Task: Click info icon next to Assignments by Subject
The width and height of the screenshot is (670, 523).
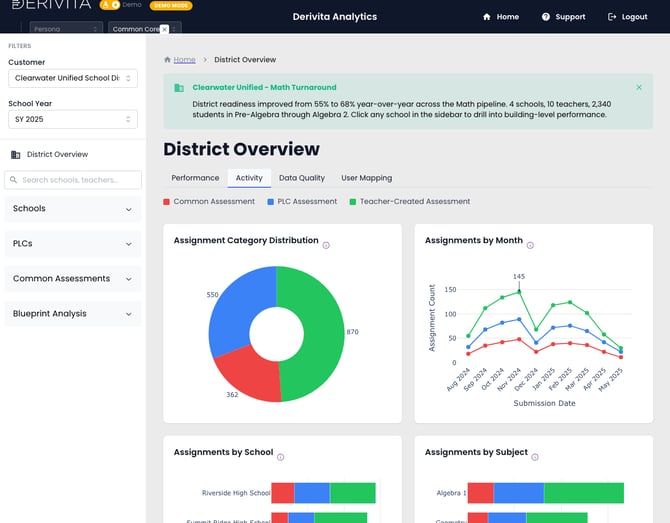Action: click(535, 457)
